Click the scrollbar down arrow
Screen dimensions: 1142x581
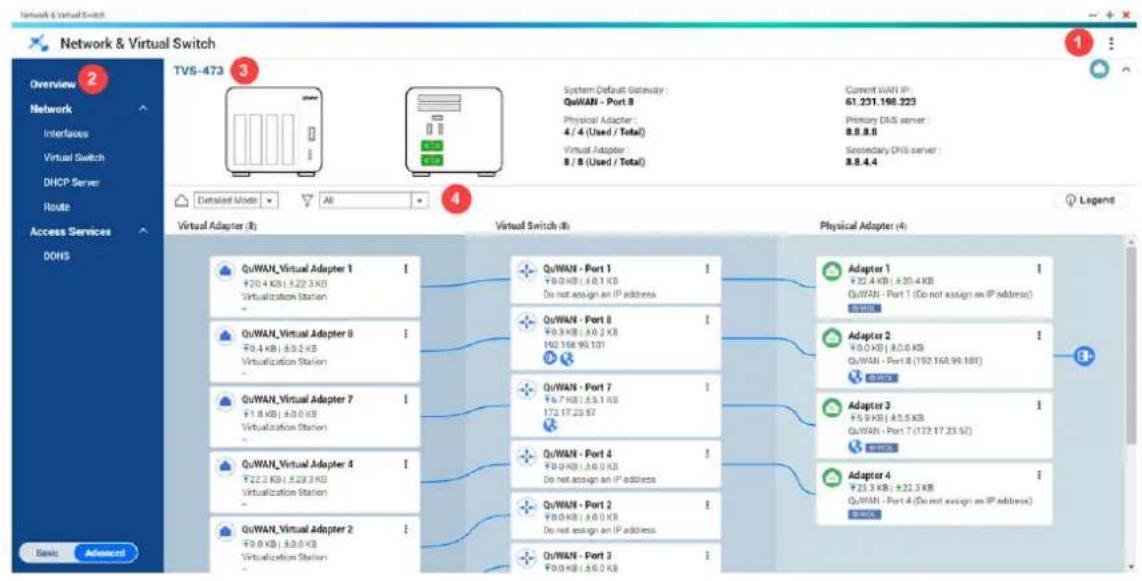(x=1131, y=566)
